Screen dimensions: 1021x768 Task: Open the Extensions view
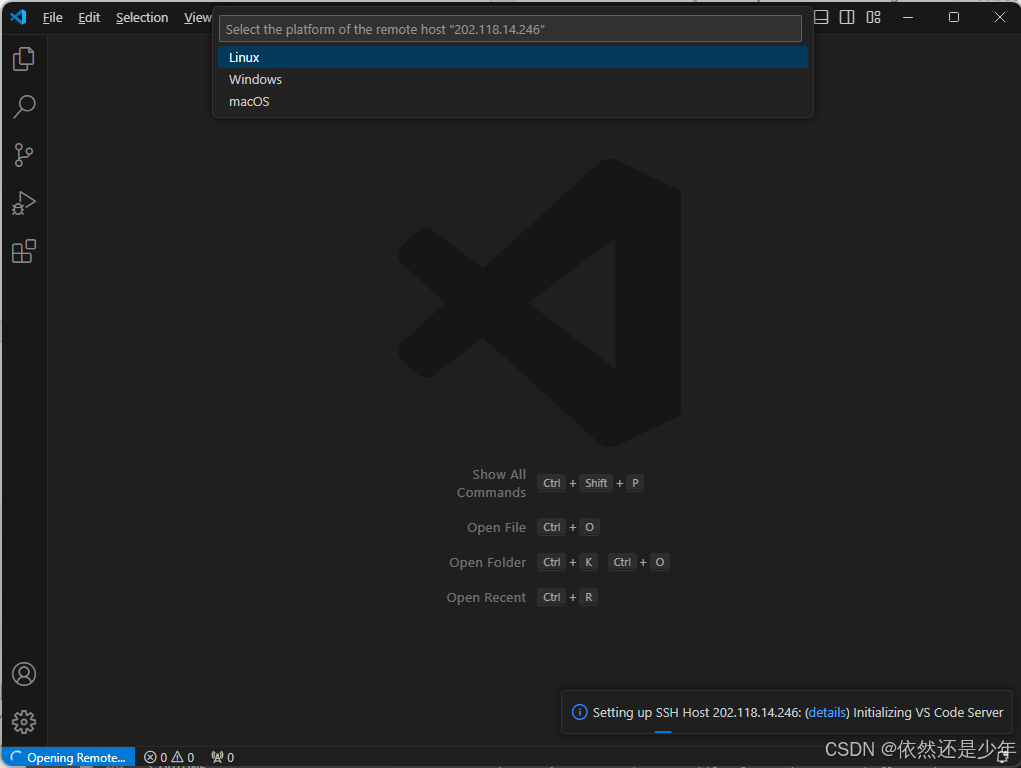click(23, 251)
